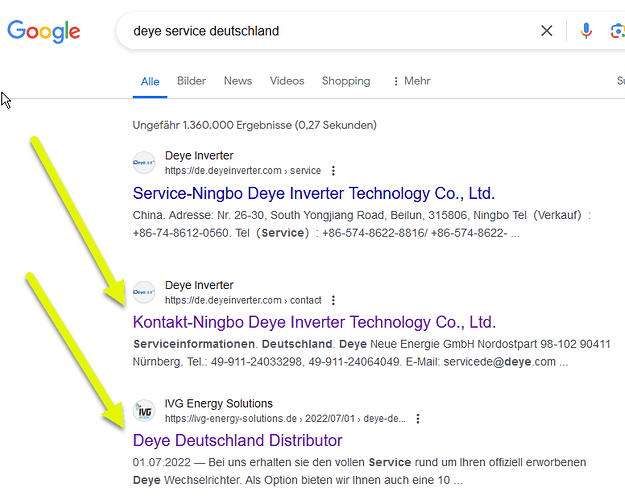Screen dimensions: 625x500
Task: Select the Alle tab
Action: coord(150,82)
